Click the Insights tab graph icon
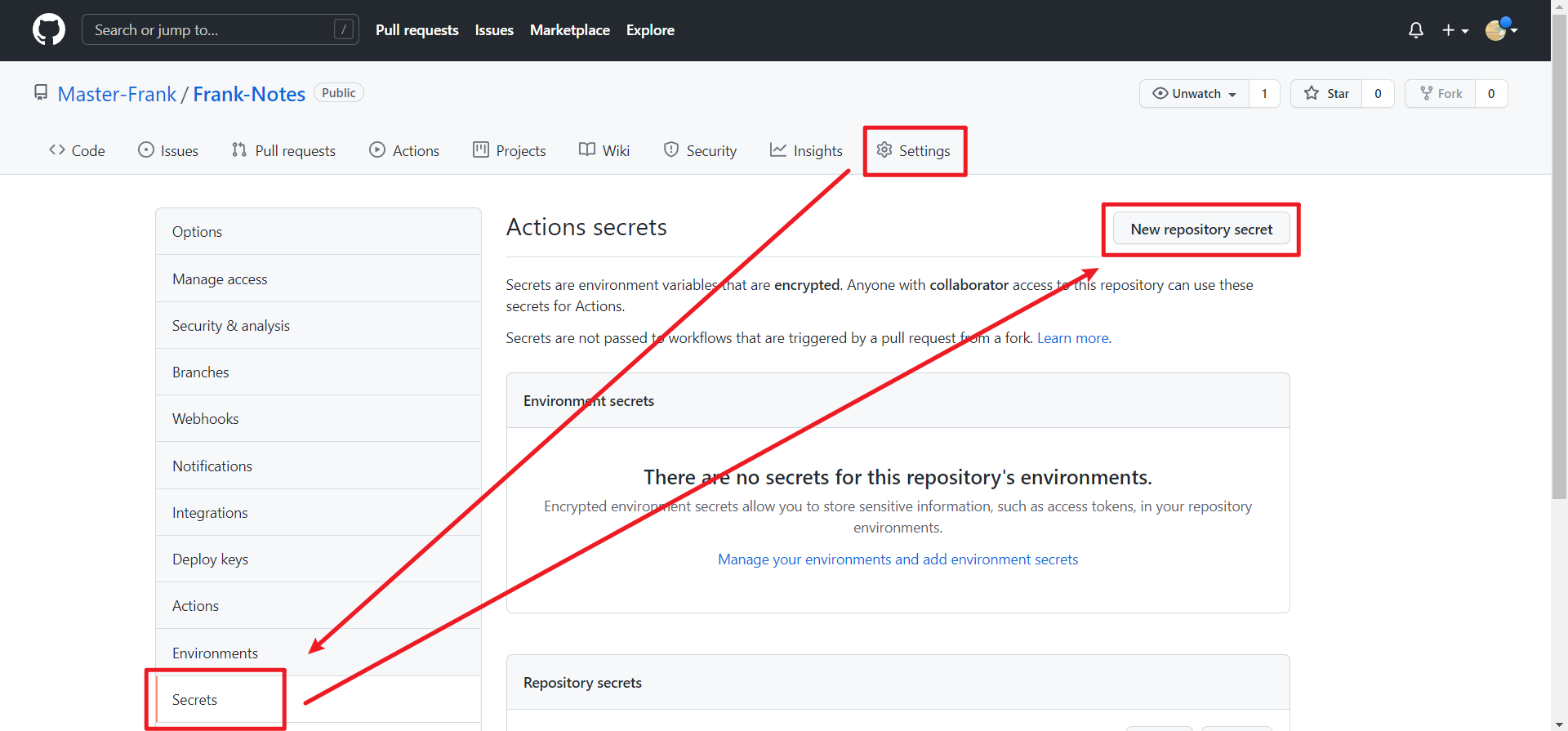 click(778, 149)
